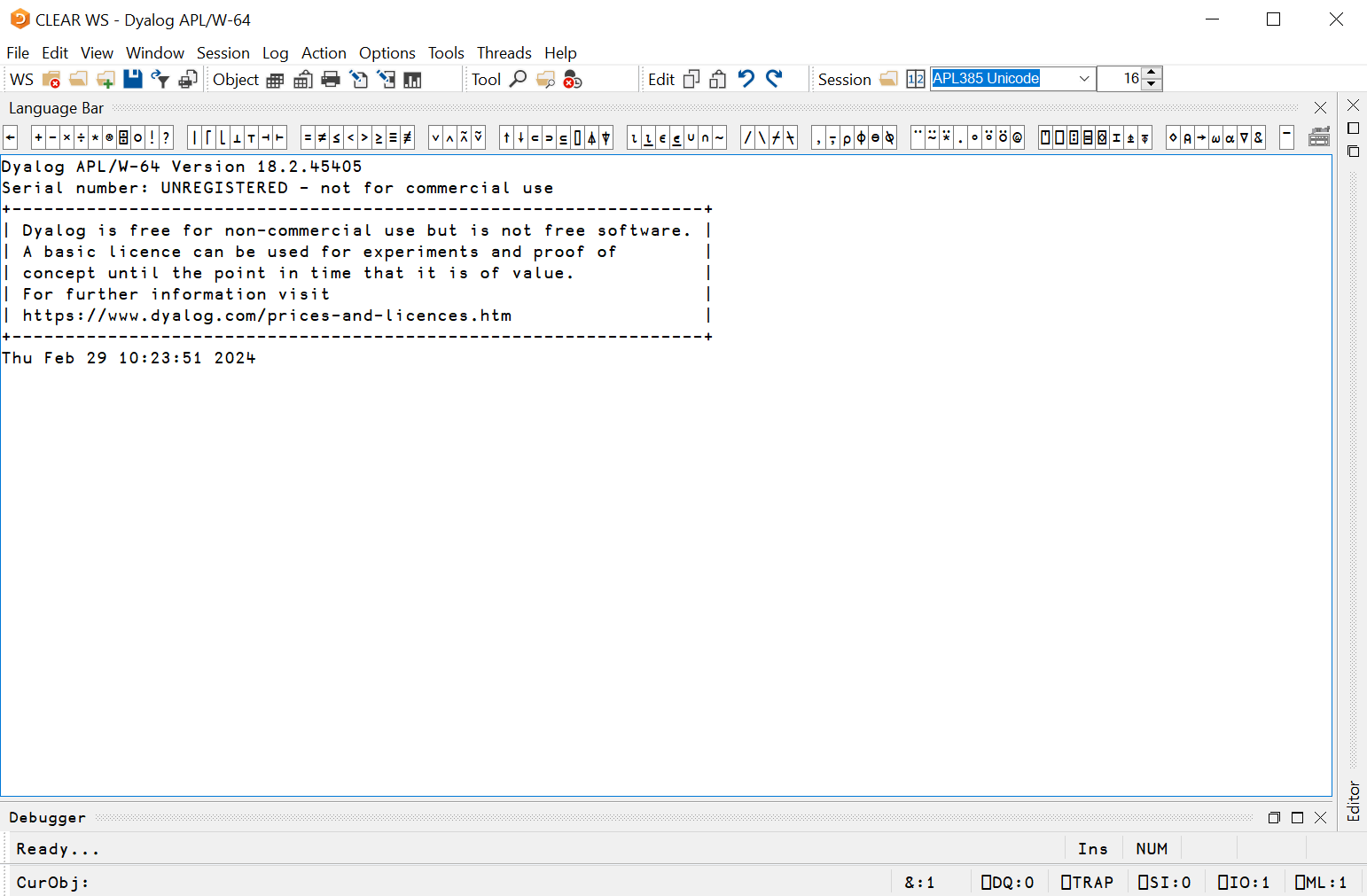This screenshot has width=1367, height=896.
Task: Copy a workspace using folder with green plus
Action: 105,80
